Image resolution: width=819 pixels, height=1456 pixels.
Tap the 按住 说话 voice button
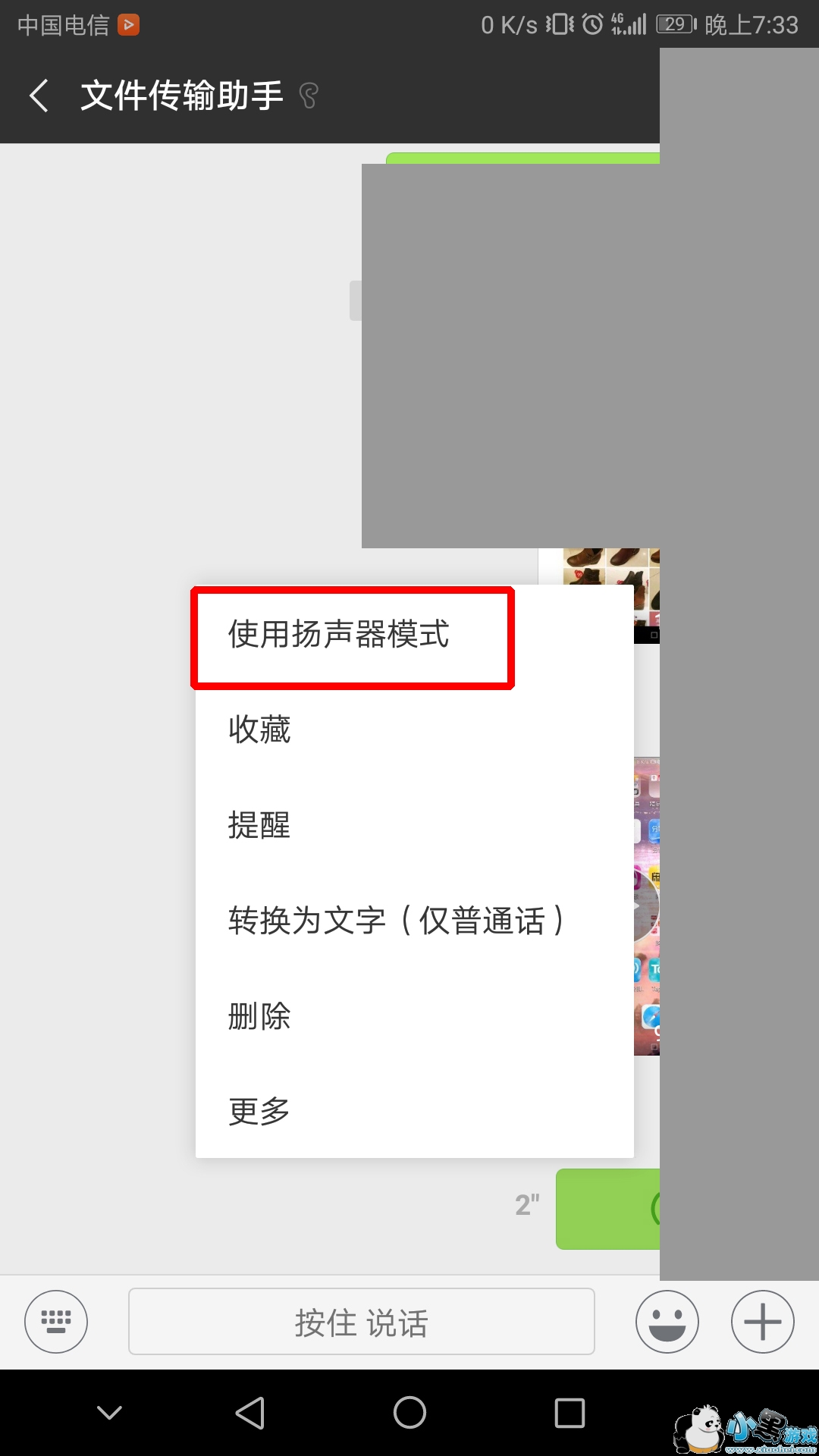tap(362, 1322)
